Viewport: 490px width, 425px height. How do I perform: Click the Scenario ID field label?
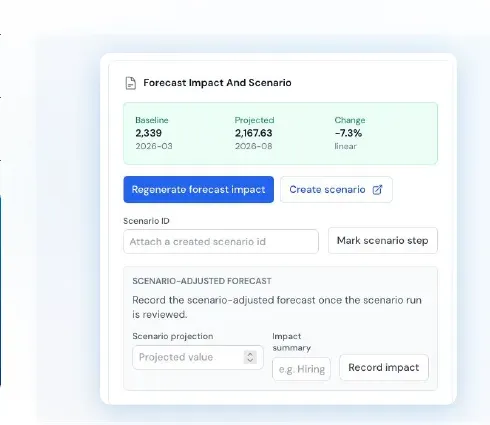coord(146,221)
